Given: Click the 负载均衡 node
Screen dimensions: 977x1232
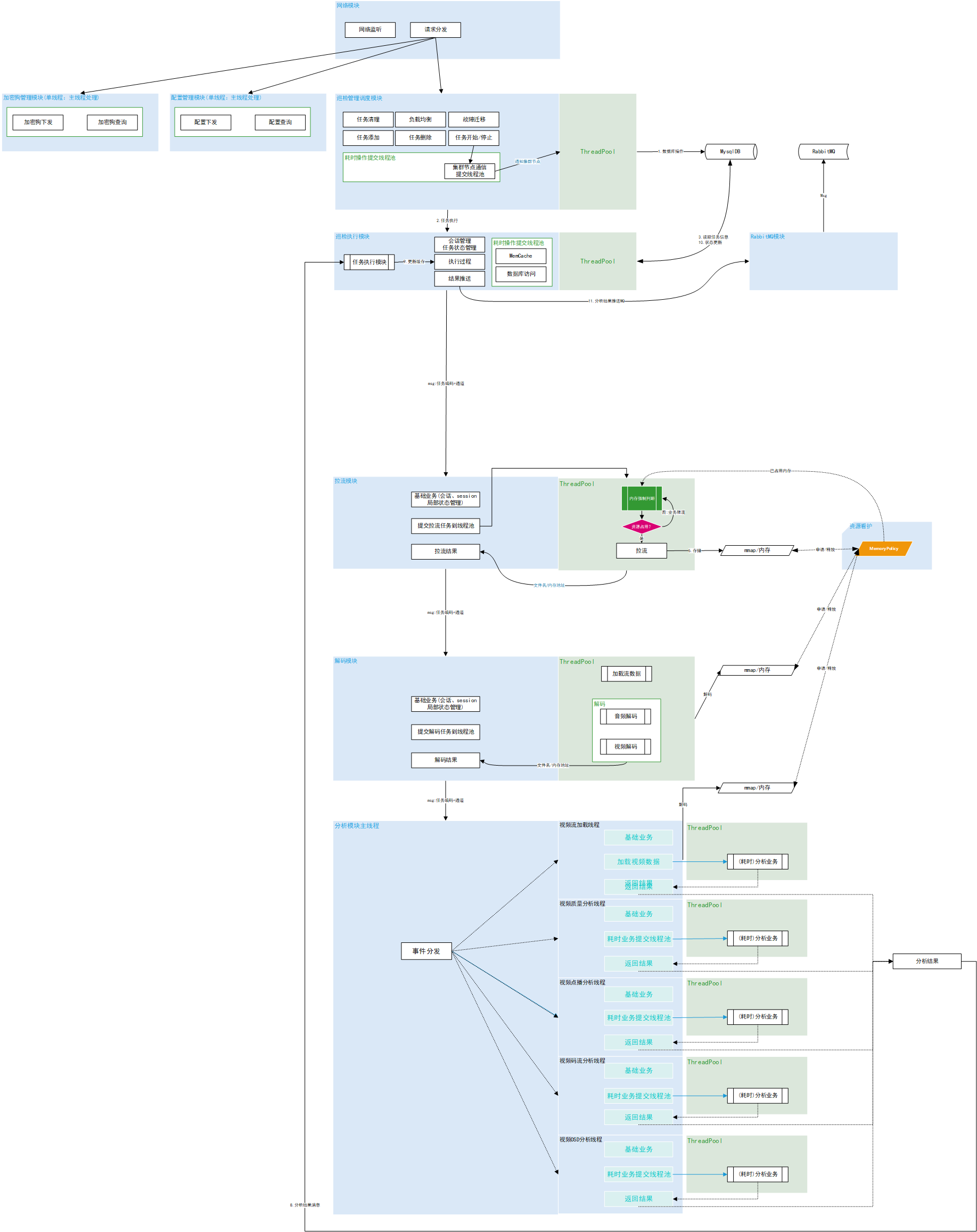Looking at the screenshot, I should click(x=420, y=119).
